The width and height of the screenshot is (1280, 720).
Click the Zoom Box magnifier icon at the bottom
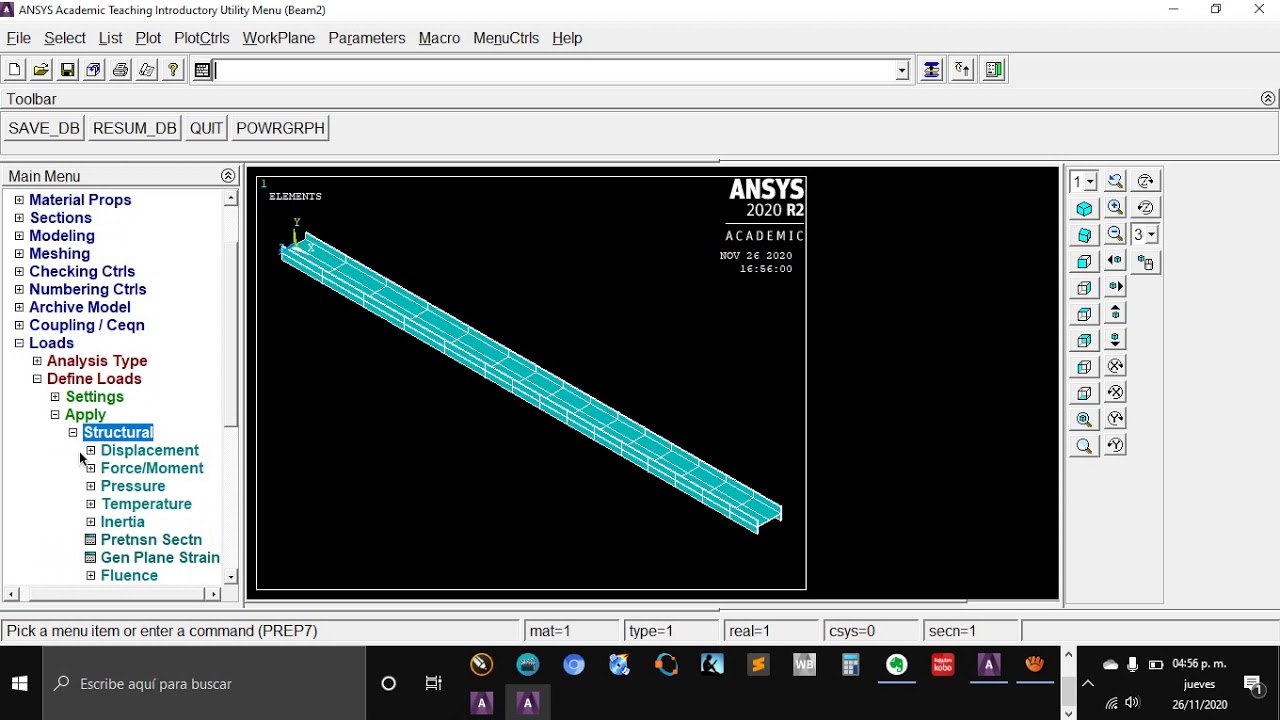coord(1084,446)
